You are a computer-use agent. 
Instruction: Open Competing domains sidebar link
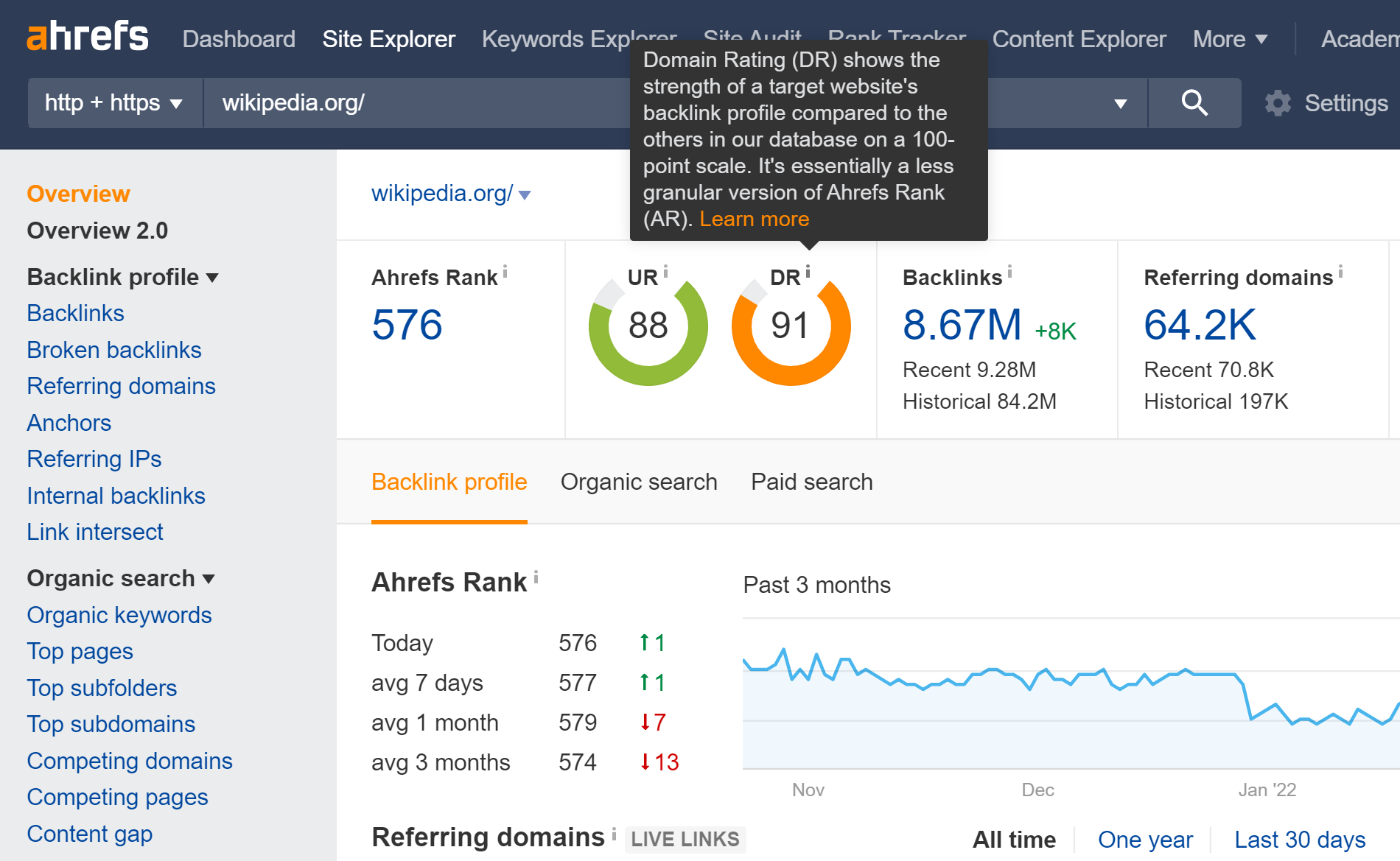[130, 761]
